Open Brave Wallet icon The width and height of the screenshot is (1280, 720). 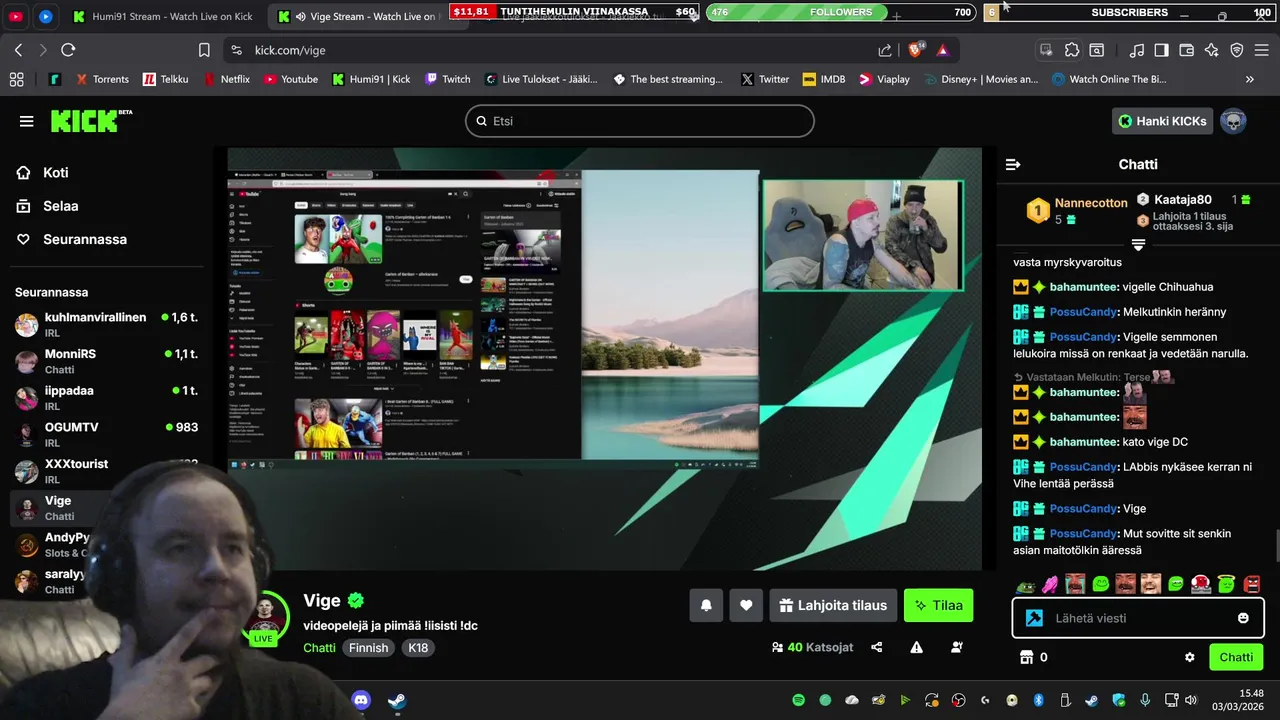pos(1187,50)
